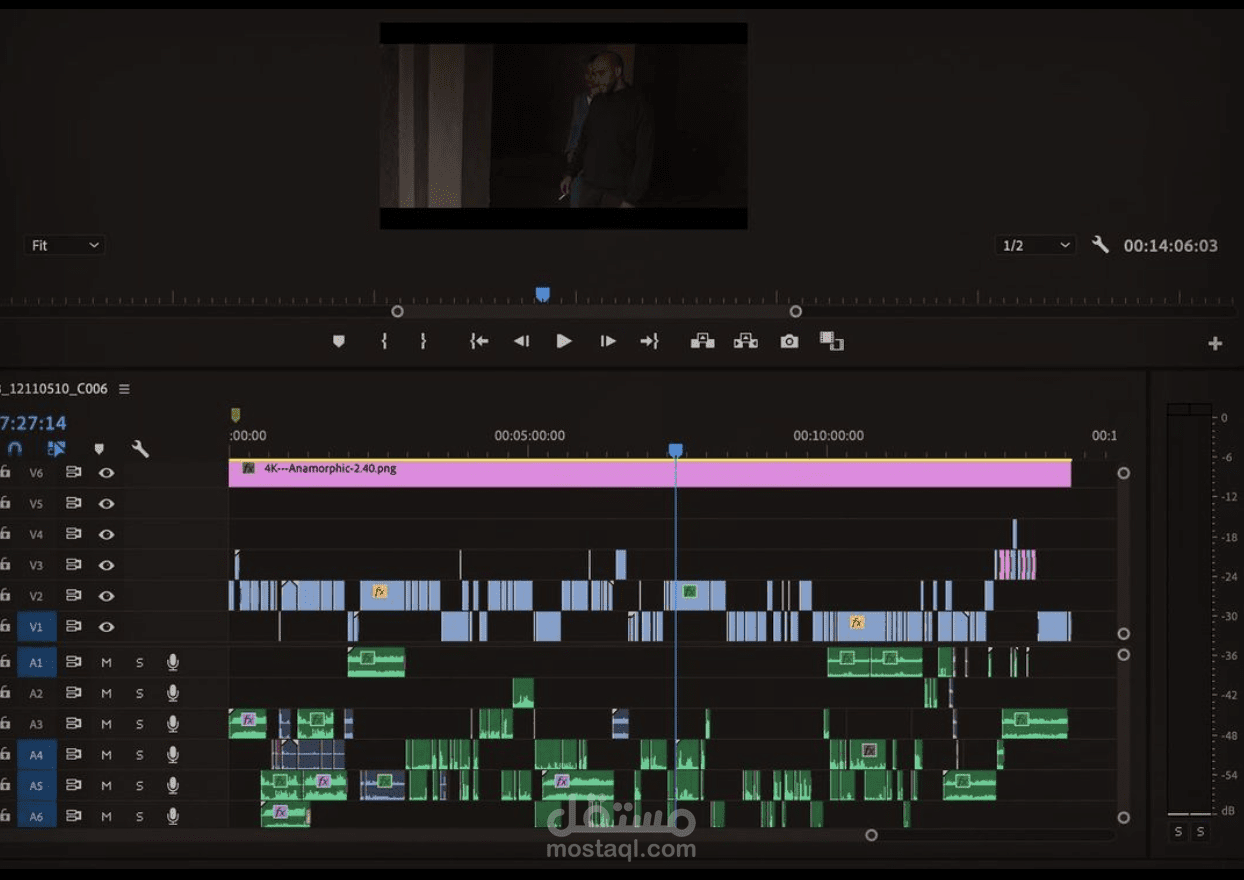Open the Button Editor plus icon
The height and width of the screenshot is (880, 1244).
click(x=1215, y=343)
